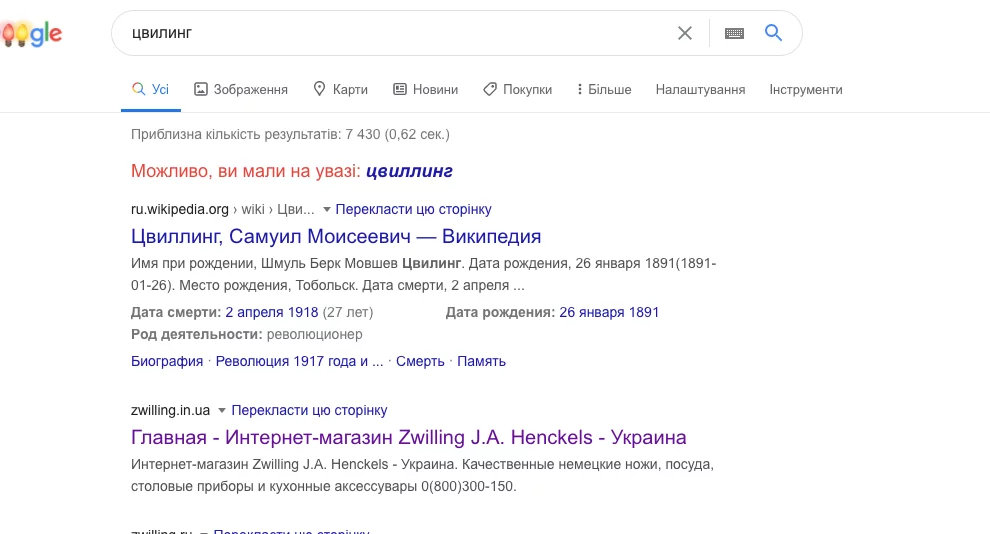Click the picture icon of Зображення
The height and width of the screenshot is (534, 990).
coord(200,89)
